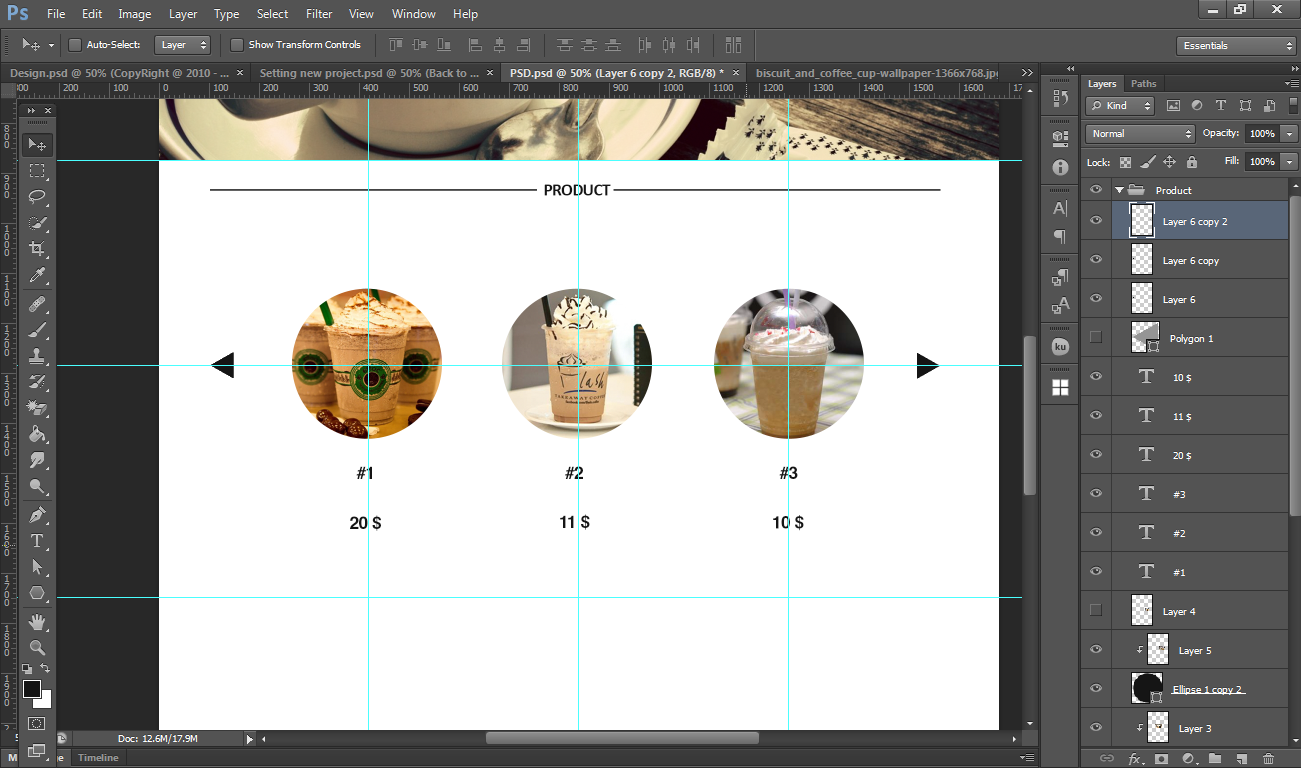Hide Layer 6 copy 2
Viewport: 1301px width, 768px height.
1096,221
